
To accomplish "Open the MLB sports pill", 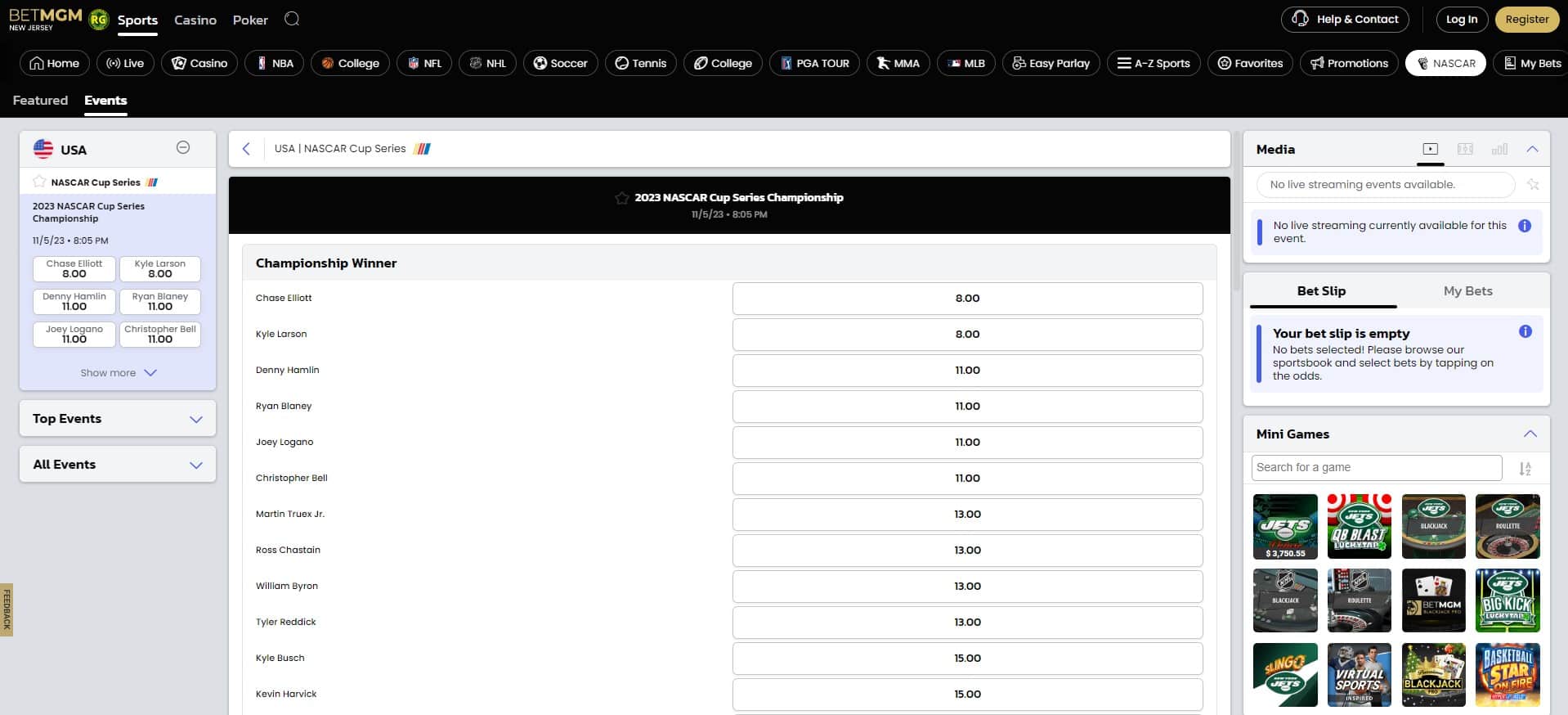I will point(966,63).
